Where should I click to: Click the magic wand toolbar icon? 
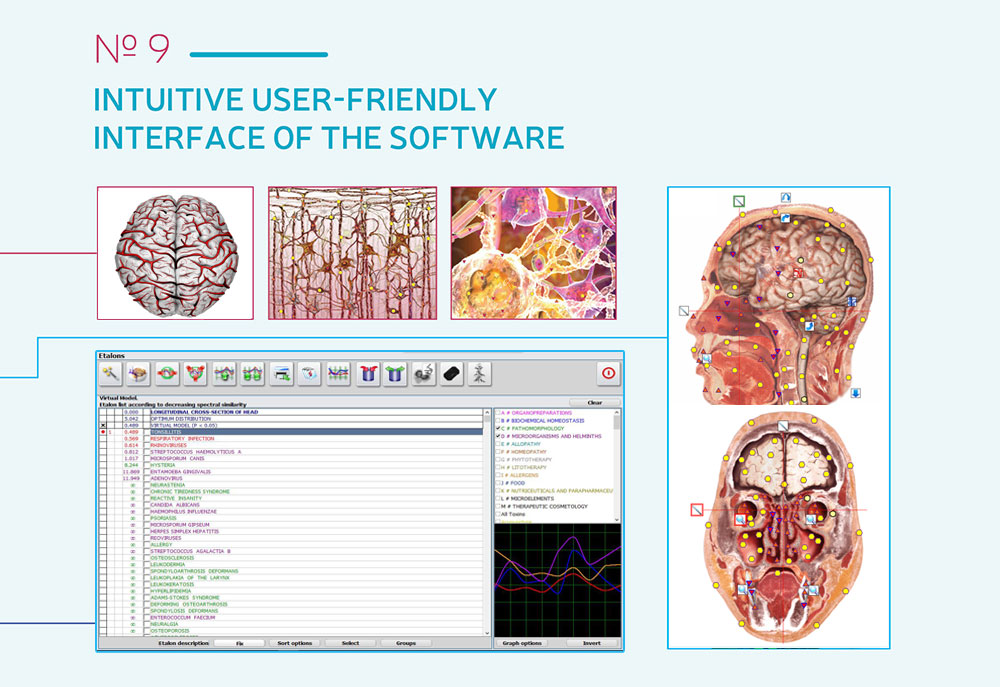click(x=111, y=374)
